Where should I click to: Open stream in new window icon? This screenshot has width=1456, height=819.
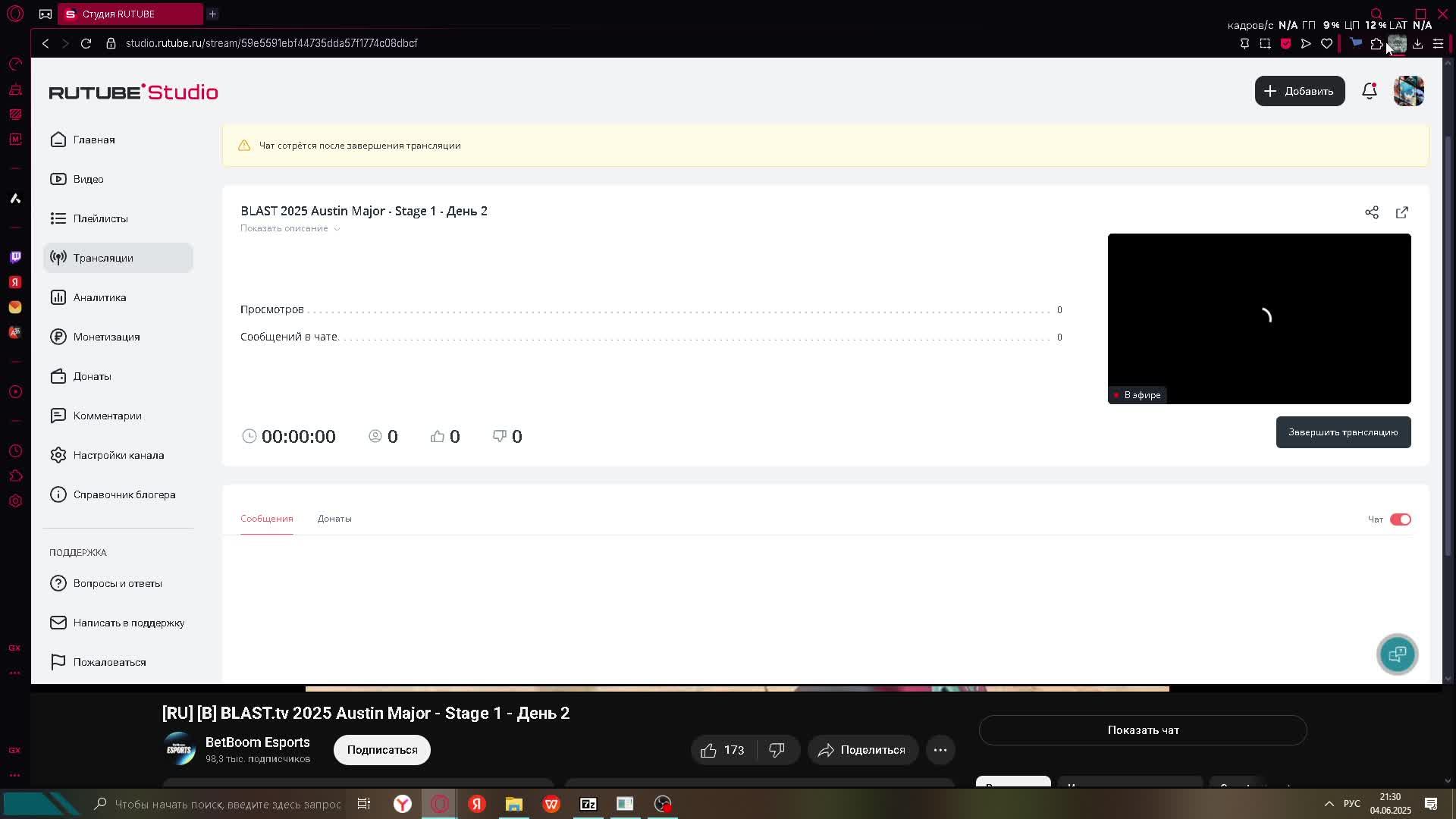(x=1402, y=212)
